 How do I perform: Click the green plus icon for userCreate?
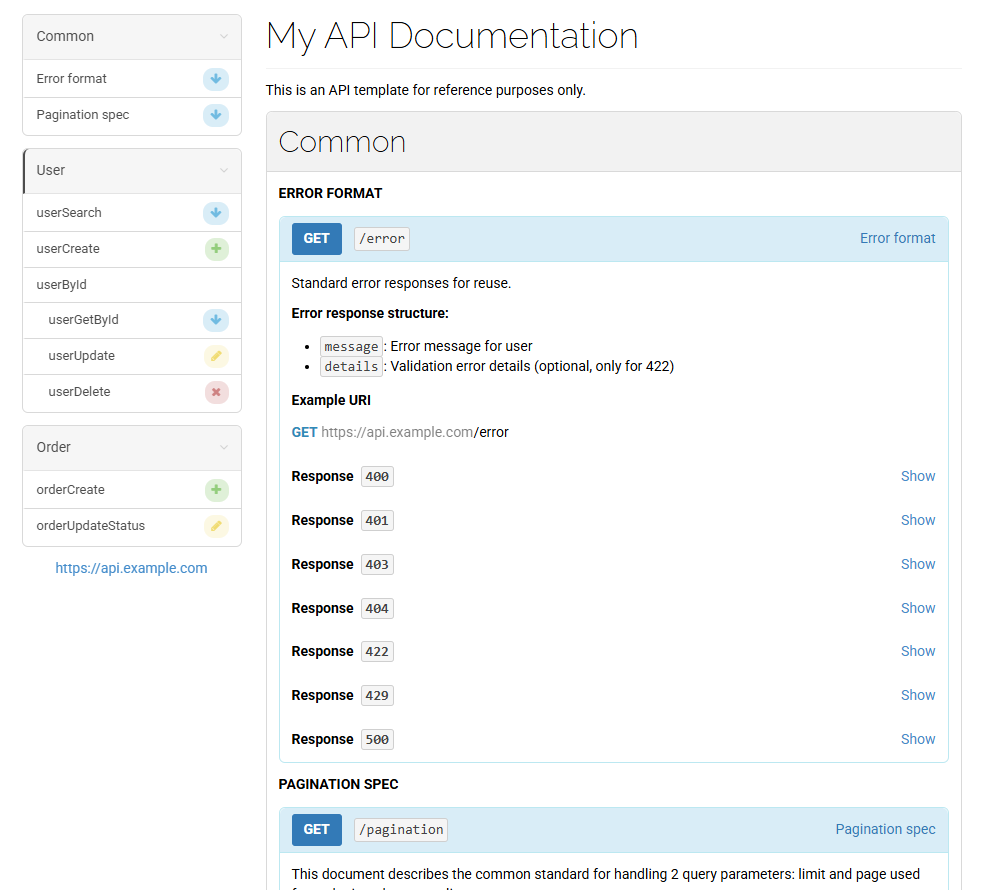point(216,249)
